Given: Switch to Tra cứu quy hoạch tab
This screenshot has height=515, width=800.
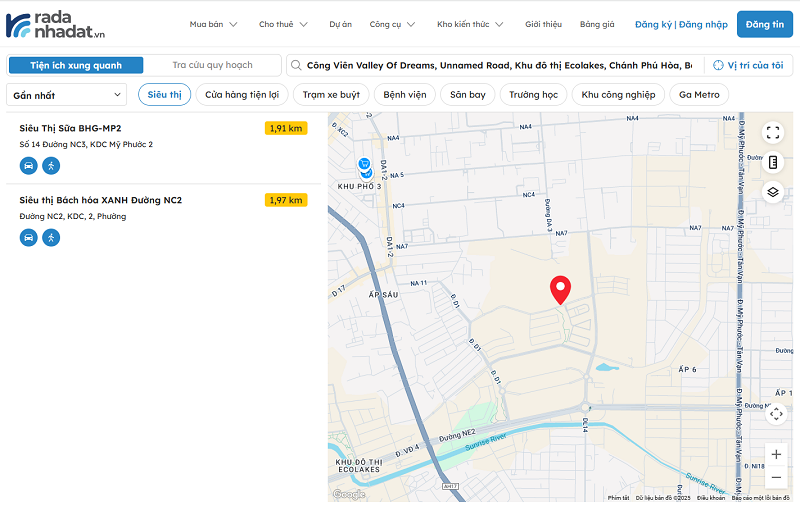Looking at the screenshot, I should [212, 65].
